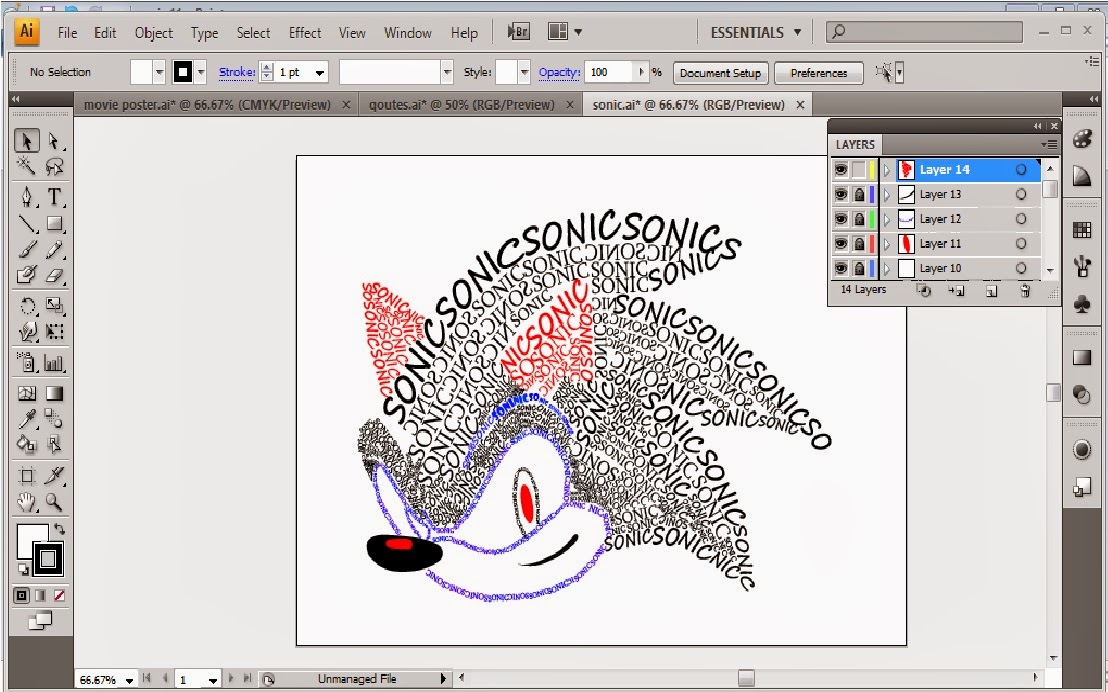1108x692 pixels.
Task: Select the Zoom tool
Action: [54, 503]
